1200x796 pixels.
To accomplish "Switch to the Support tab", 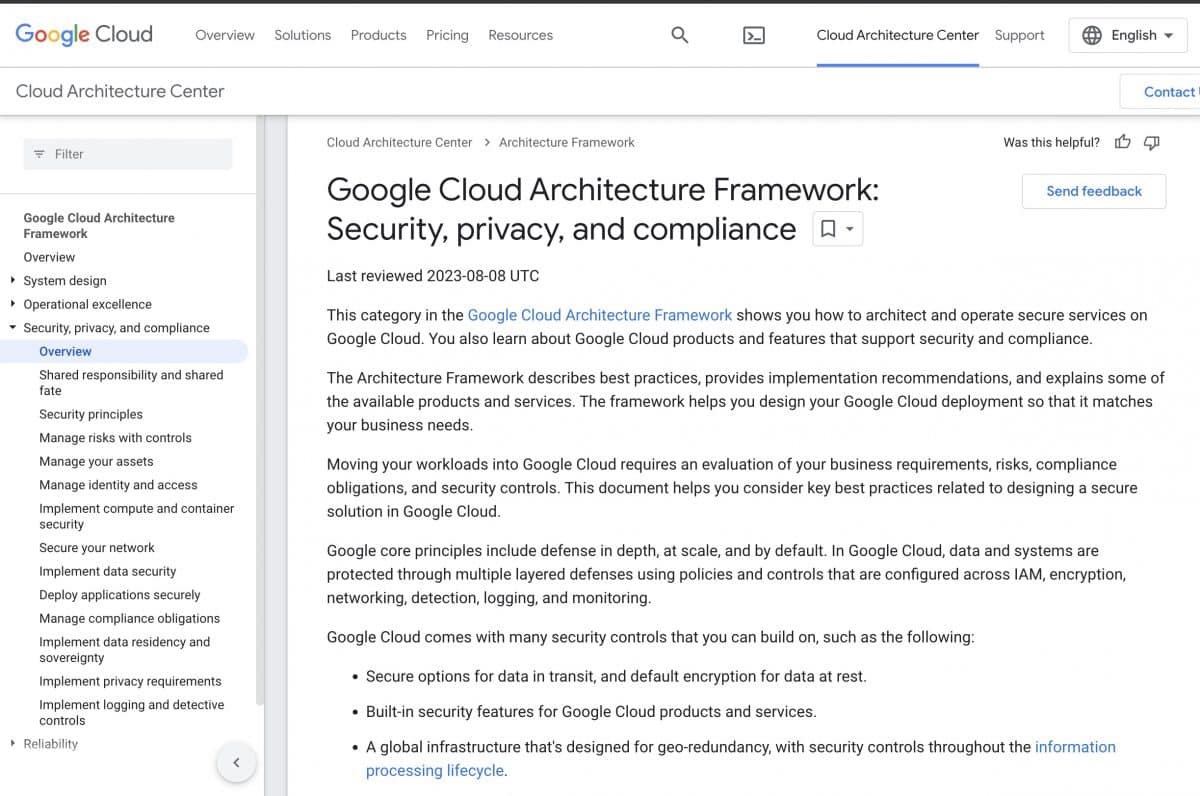I will [1019, 35].
